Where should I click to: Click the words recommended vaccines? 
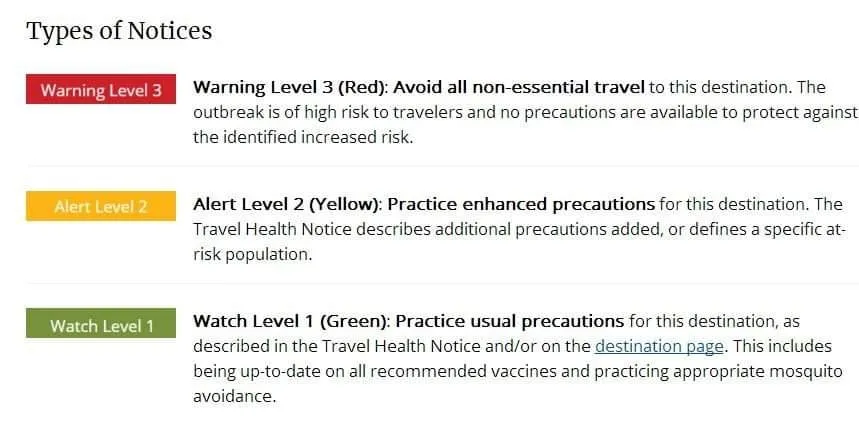pos(563,371)
